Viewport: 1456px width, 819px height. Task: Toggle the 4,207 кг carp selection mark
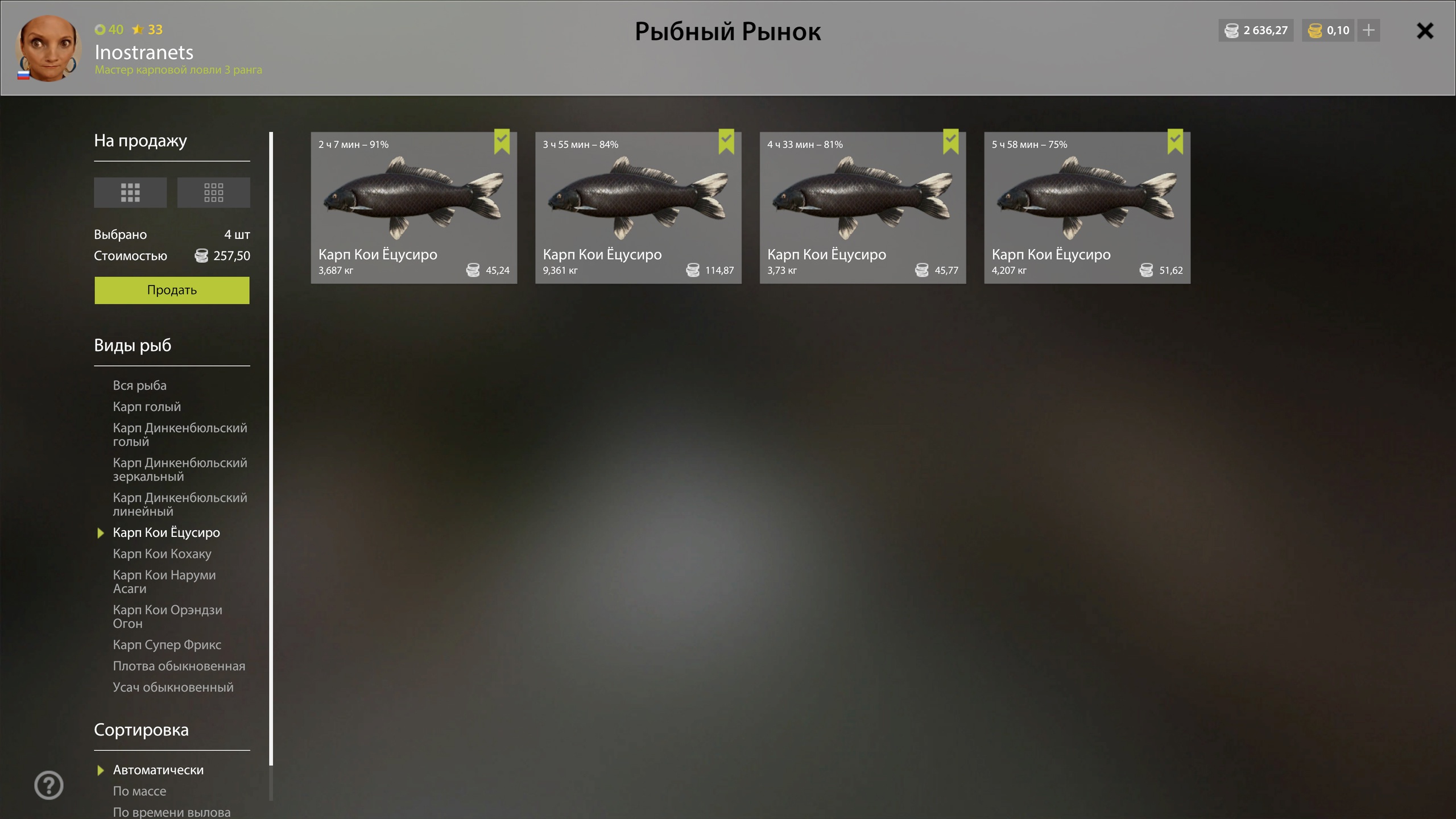pyautogui.click(x=1175, y=142)
